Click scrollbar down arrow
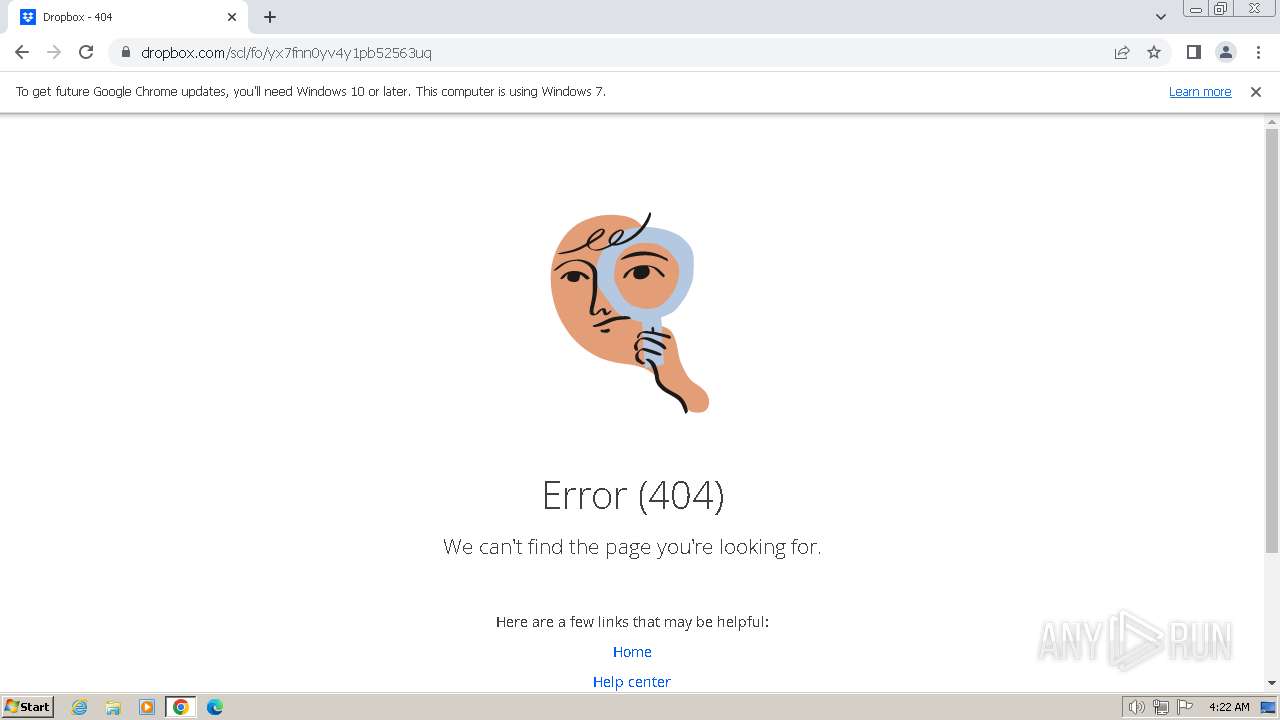The image size is (1280, 720). click(x=1272, y=683)
